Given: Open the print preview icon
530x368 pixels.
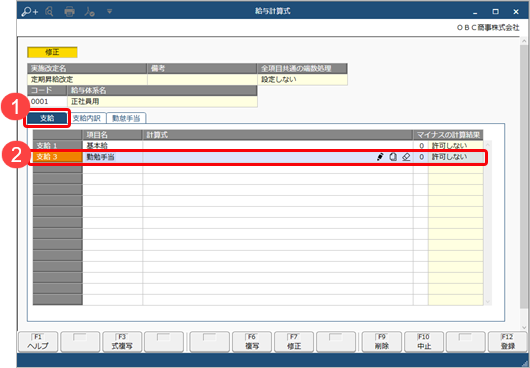Looking at the screenshot, I should (49, 12).
